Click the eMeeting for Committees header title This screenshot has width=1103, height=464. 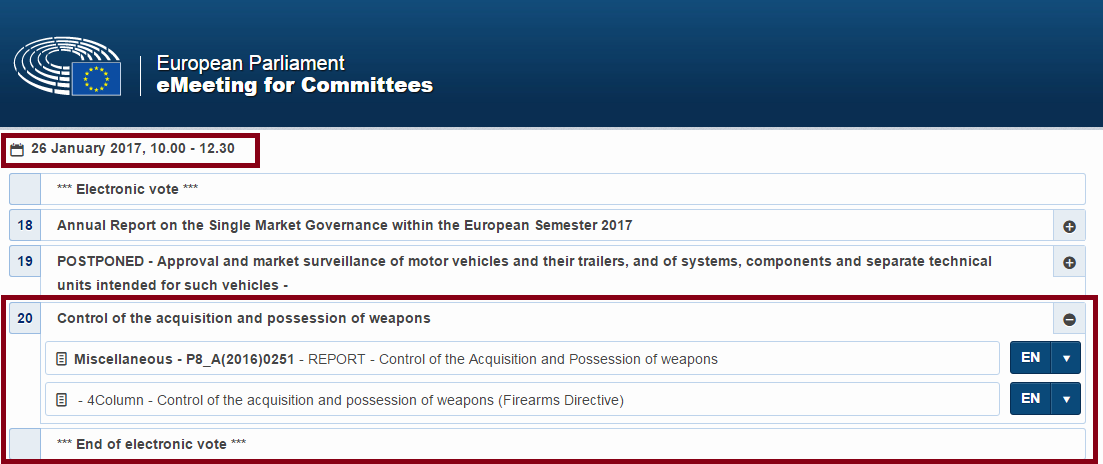pyautogui.click(x=295, y=85)
